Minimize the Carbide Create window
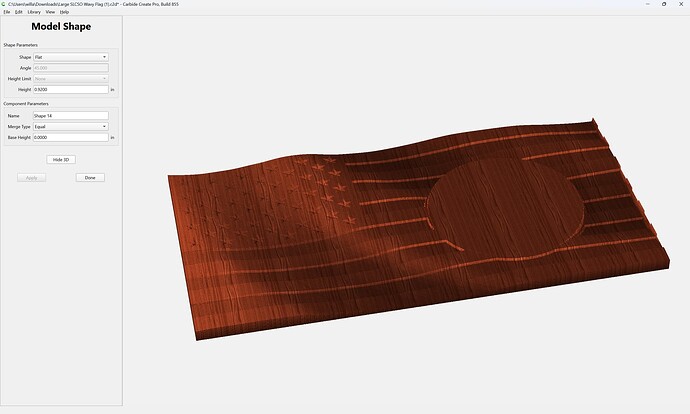This screenshot has height=414, width=690. click(648, 4)
